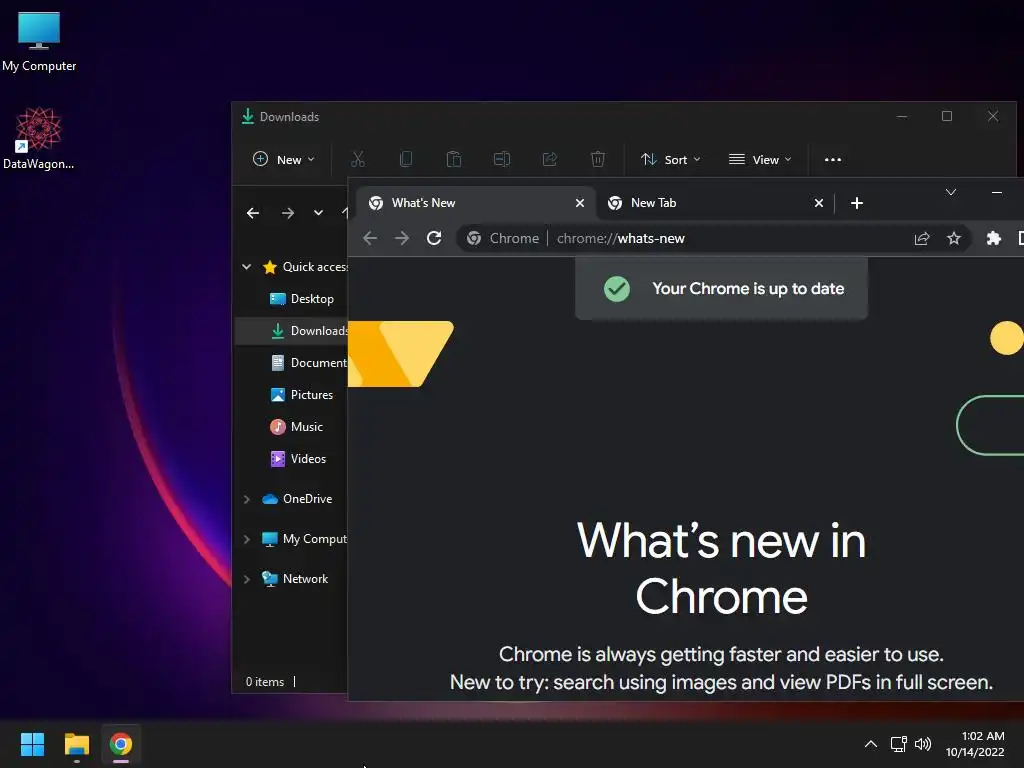Click Cut icon in Downloads toolbar
The height and width of the screenshot is (768, 1024).
pyautogui.click(x=358, y=159)
